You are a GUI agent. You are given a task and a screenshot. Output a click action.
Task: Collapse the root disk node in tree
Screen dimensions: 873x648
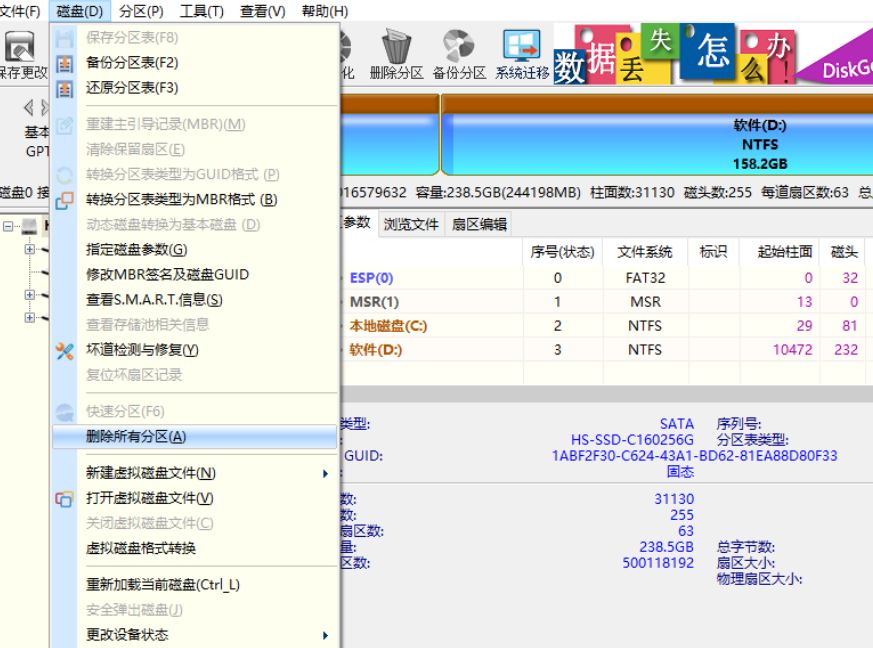pos(9,226)
